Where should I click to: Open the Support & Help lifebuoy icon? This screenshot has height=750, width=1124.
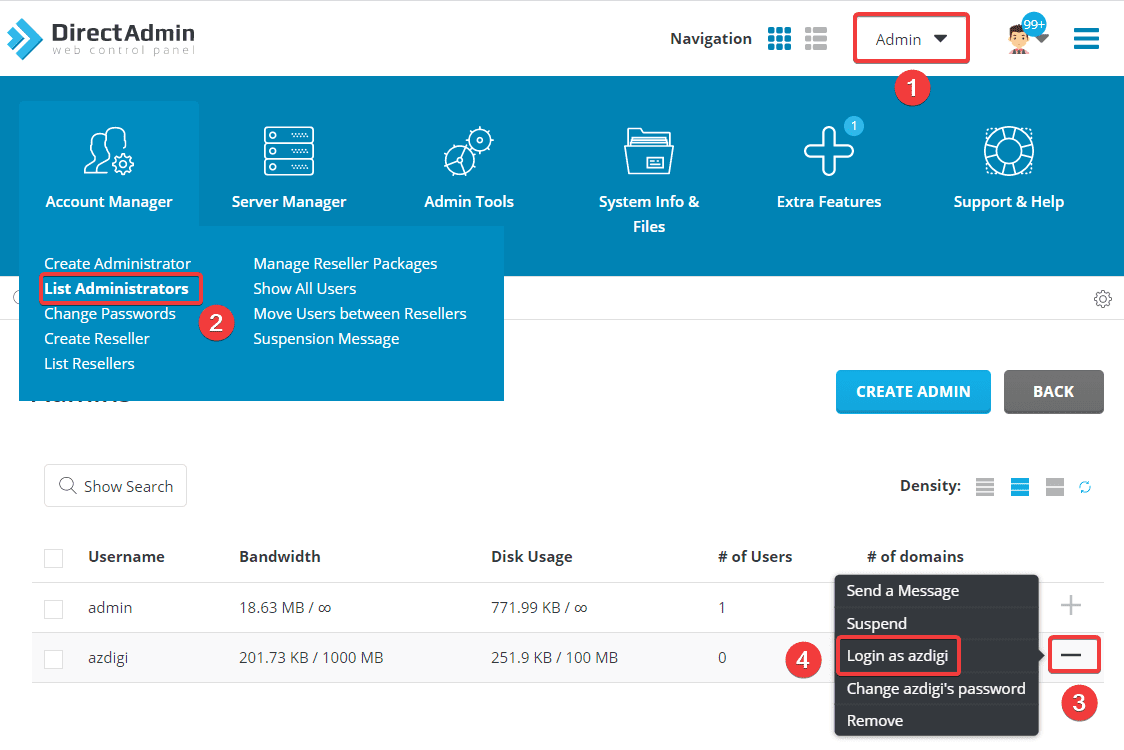(1008, 150)
